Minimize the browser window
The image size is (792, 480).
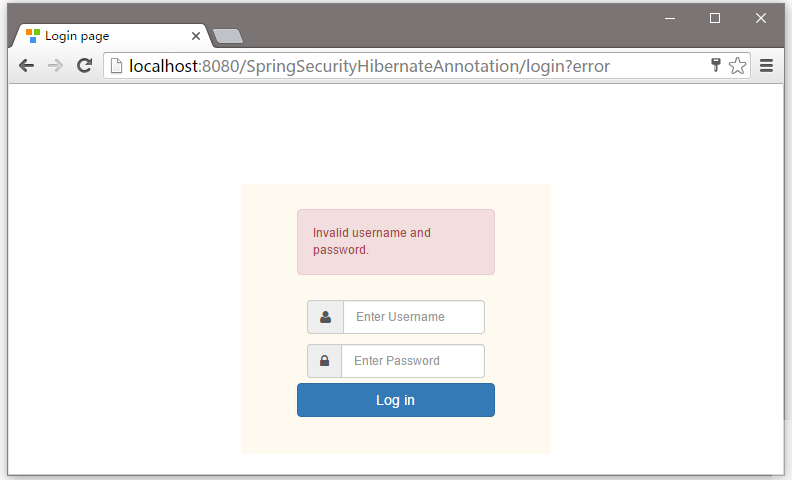point(670,19)
